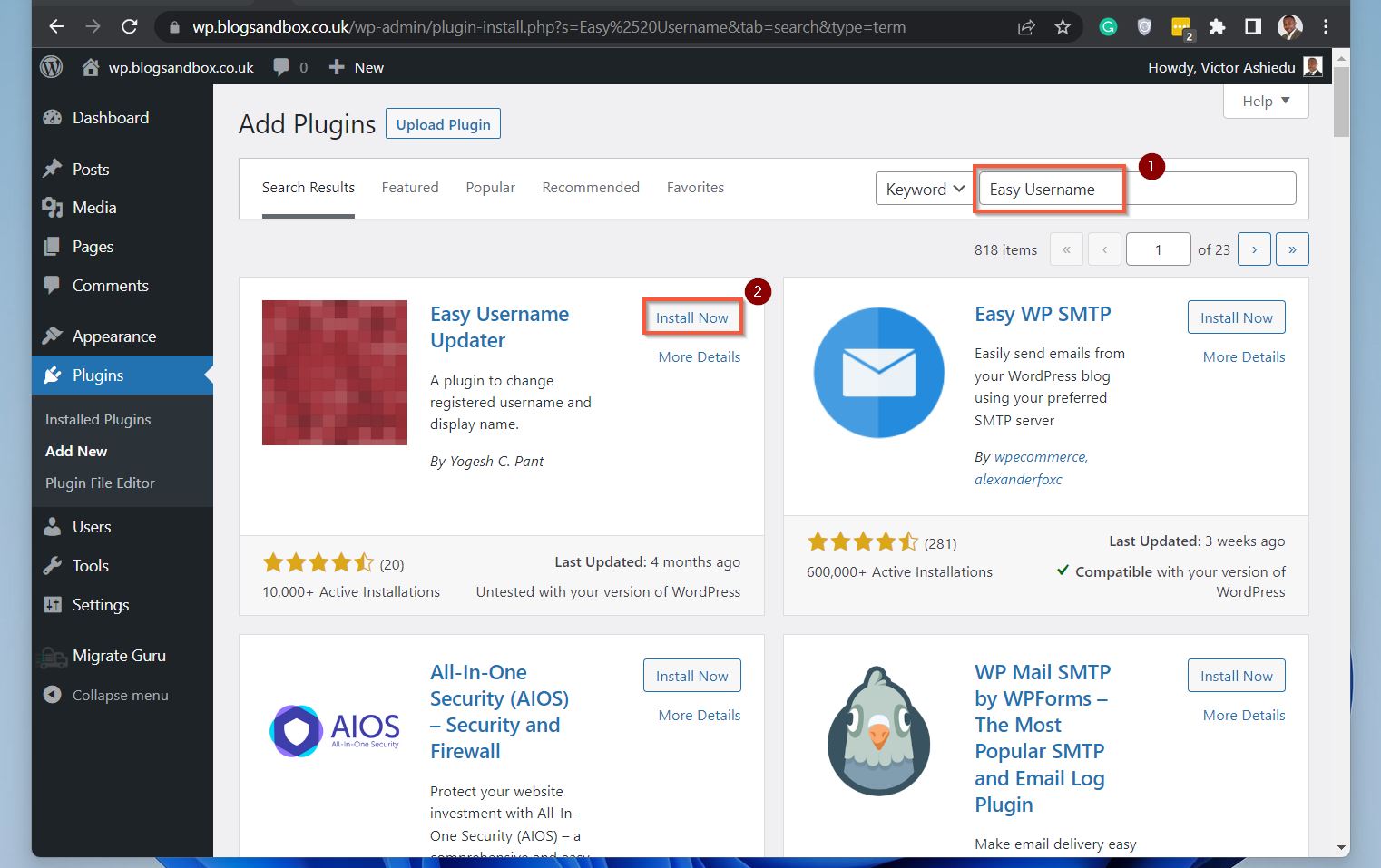
Task: Select Plugins in the sidebar
Action: pyautogui.click(x=122, y=375)
